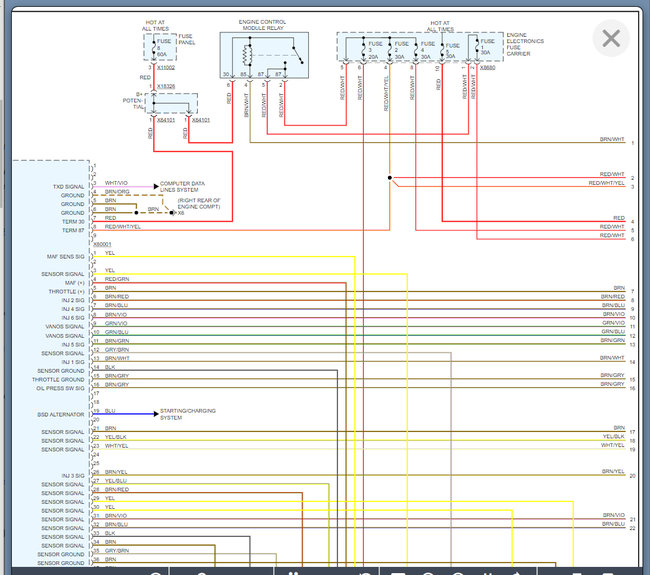Close the wiring diagram viewer

(610, 39)
